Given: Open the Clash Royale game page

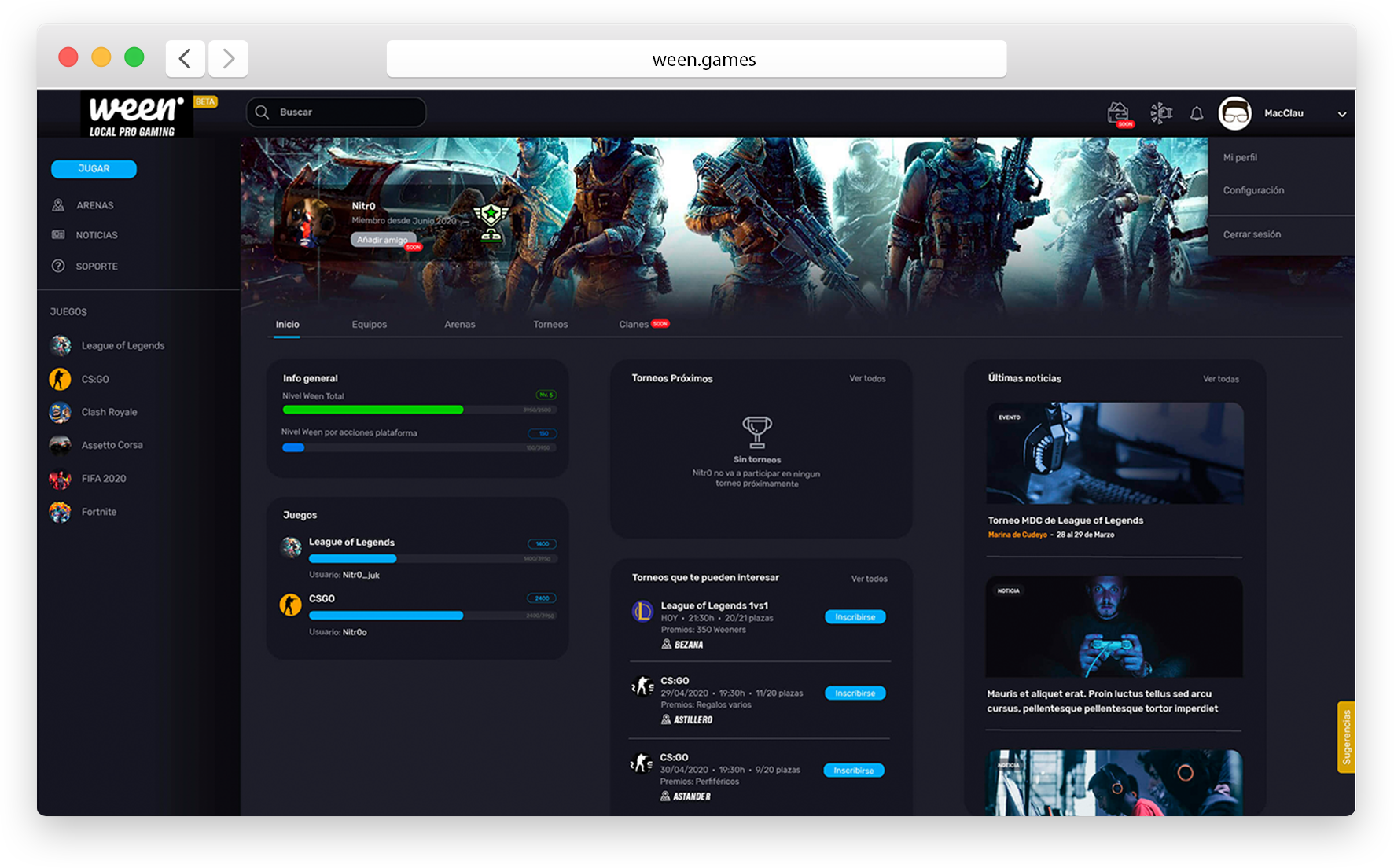Looking at the screenshot, I should (x=61, y=412).
